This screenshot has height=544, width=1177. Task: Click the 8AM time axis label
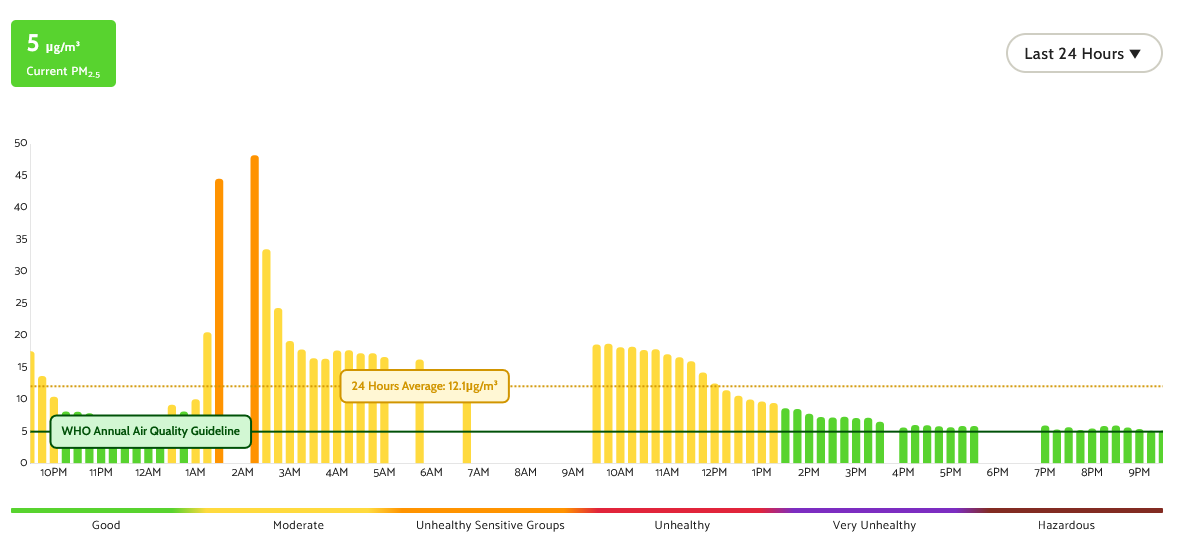[525, 472]
